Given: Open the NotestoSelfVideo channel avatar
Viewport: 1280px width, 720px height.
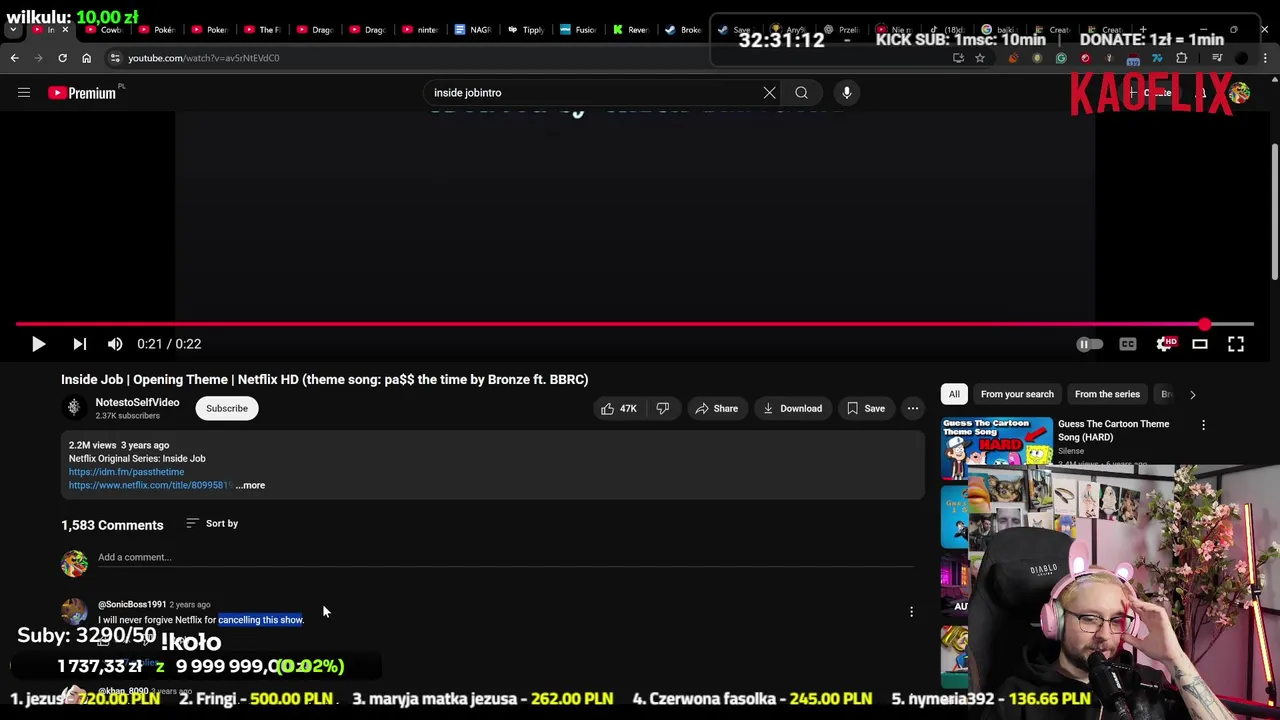Looking at the screenshot, I should 74,408.
